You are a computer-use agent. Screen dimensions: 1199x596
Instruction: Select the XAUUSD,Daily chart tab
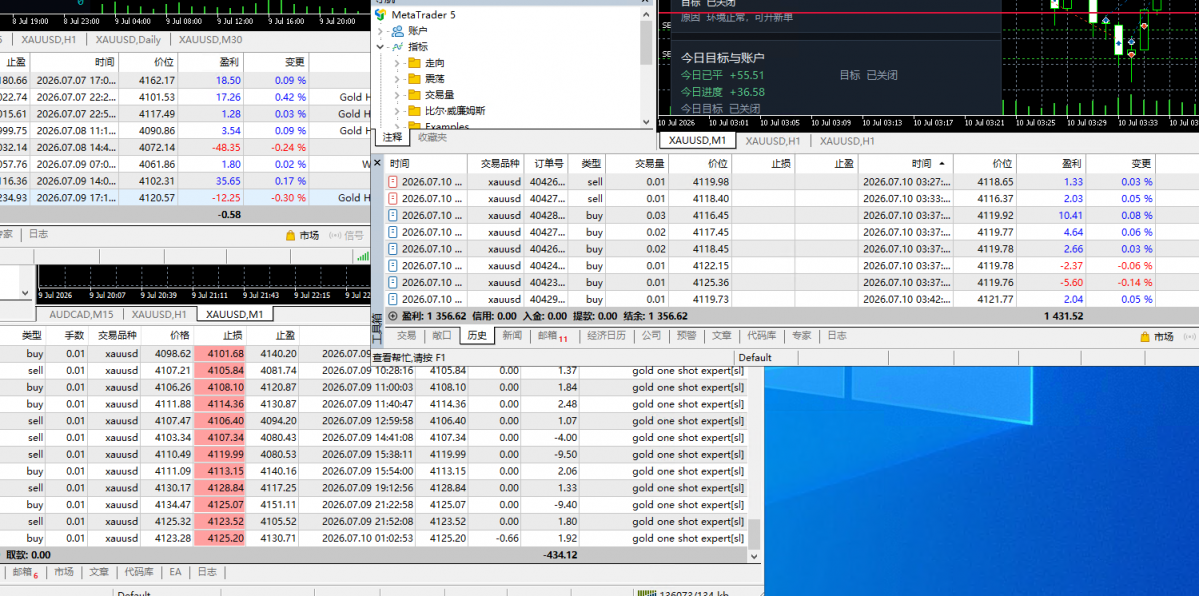pyautogui.click(x=128, y=40)
